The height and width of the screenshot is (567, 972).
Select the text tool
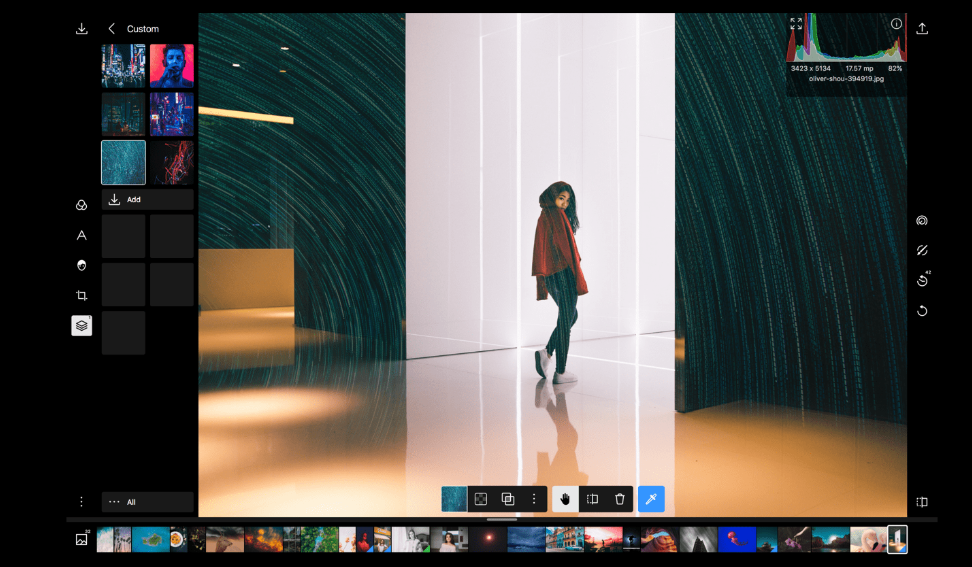(x=81, y=235)
